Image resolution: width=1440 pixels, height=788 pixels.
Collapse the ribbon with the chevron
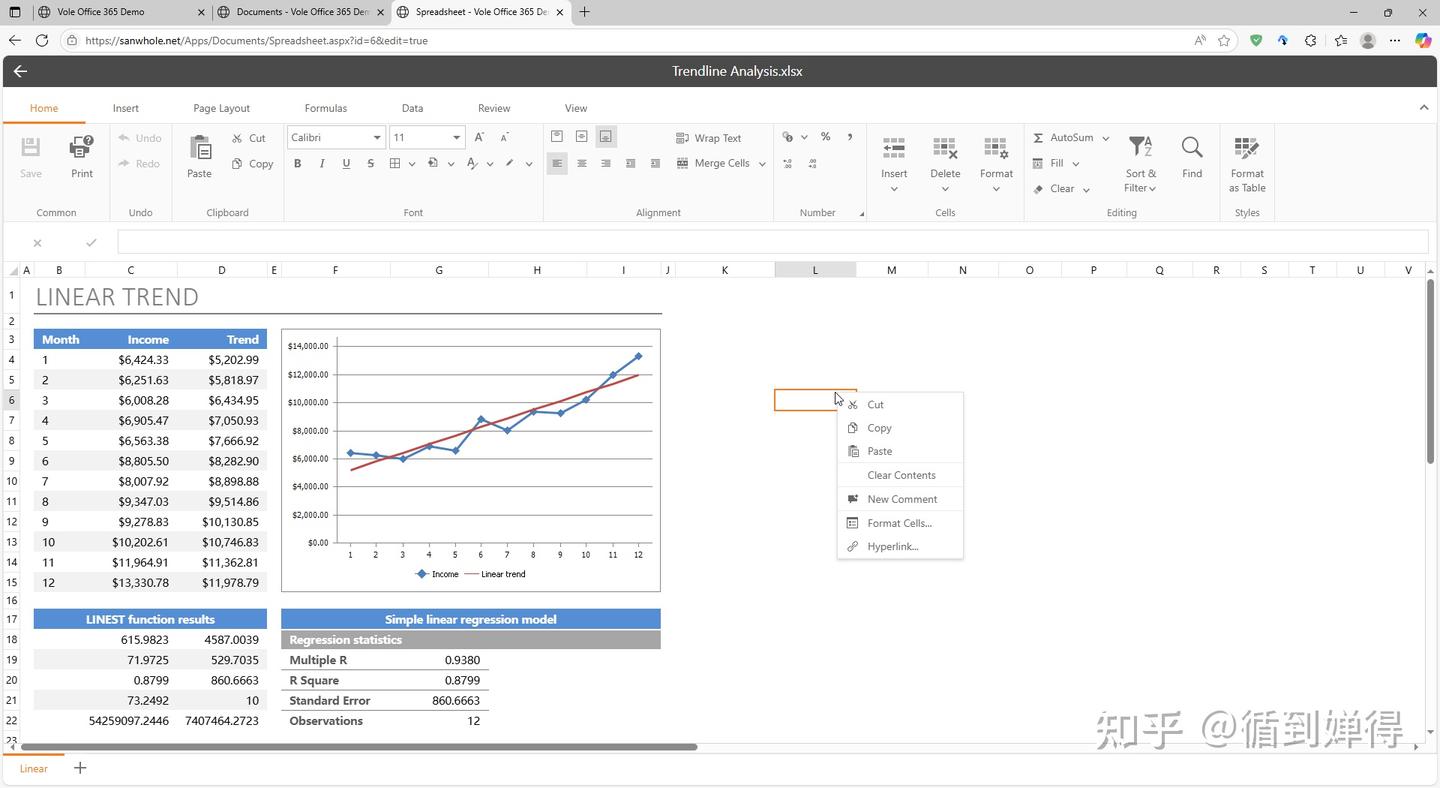tap(1424, 108)
